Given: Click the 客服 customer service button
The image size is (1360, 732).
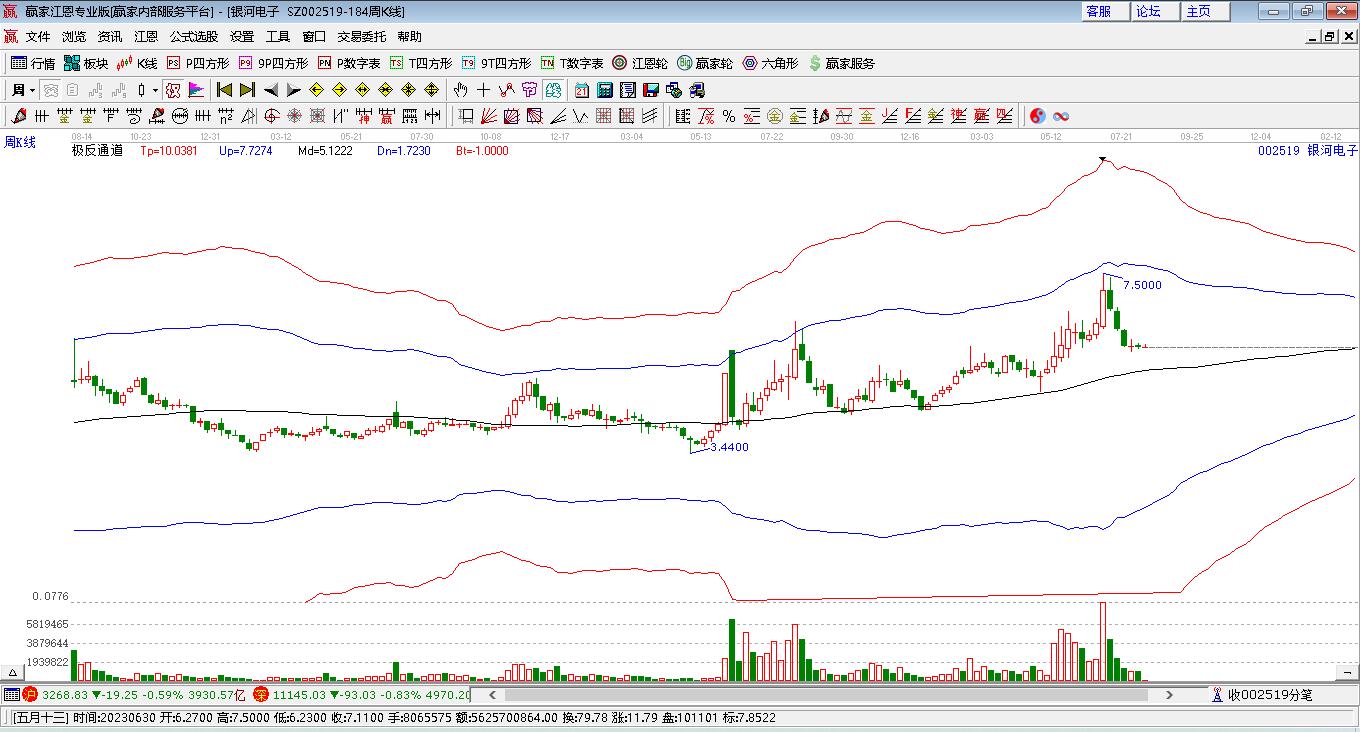Looking at the screenshot, I should click(1098, 11).
